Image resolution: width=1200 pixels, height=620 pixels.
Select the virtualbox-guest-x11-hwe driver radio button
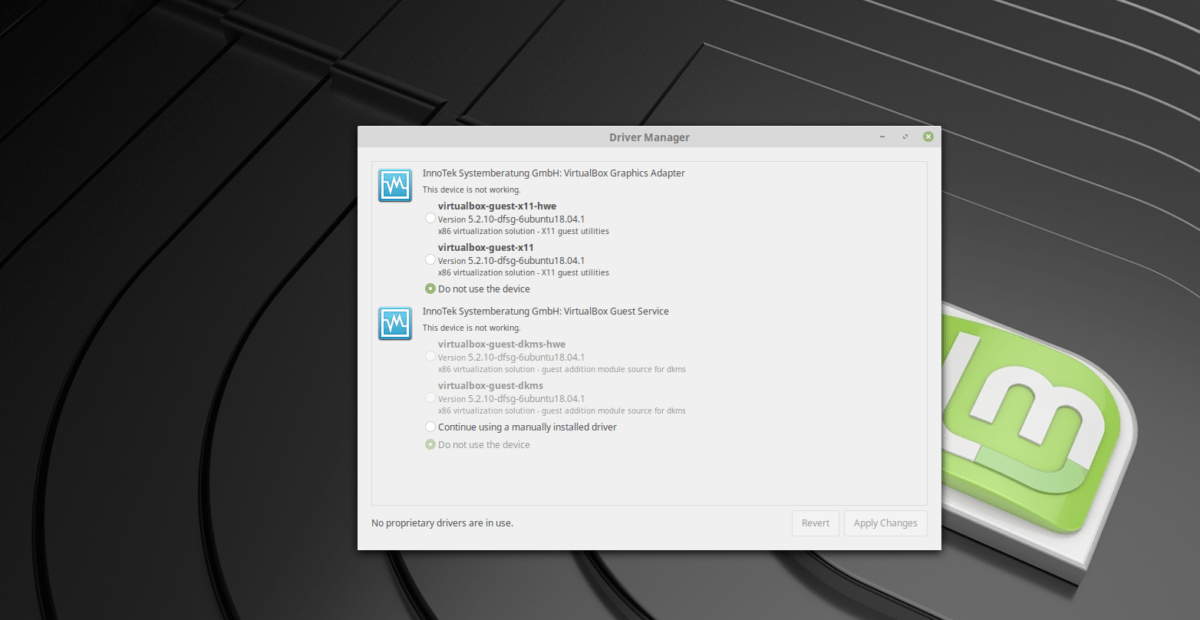[430, 218]
